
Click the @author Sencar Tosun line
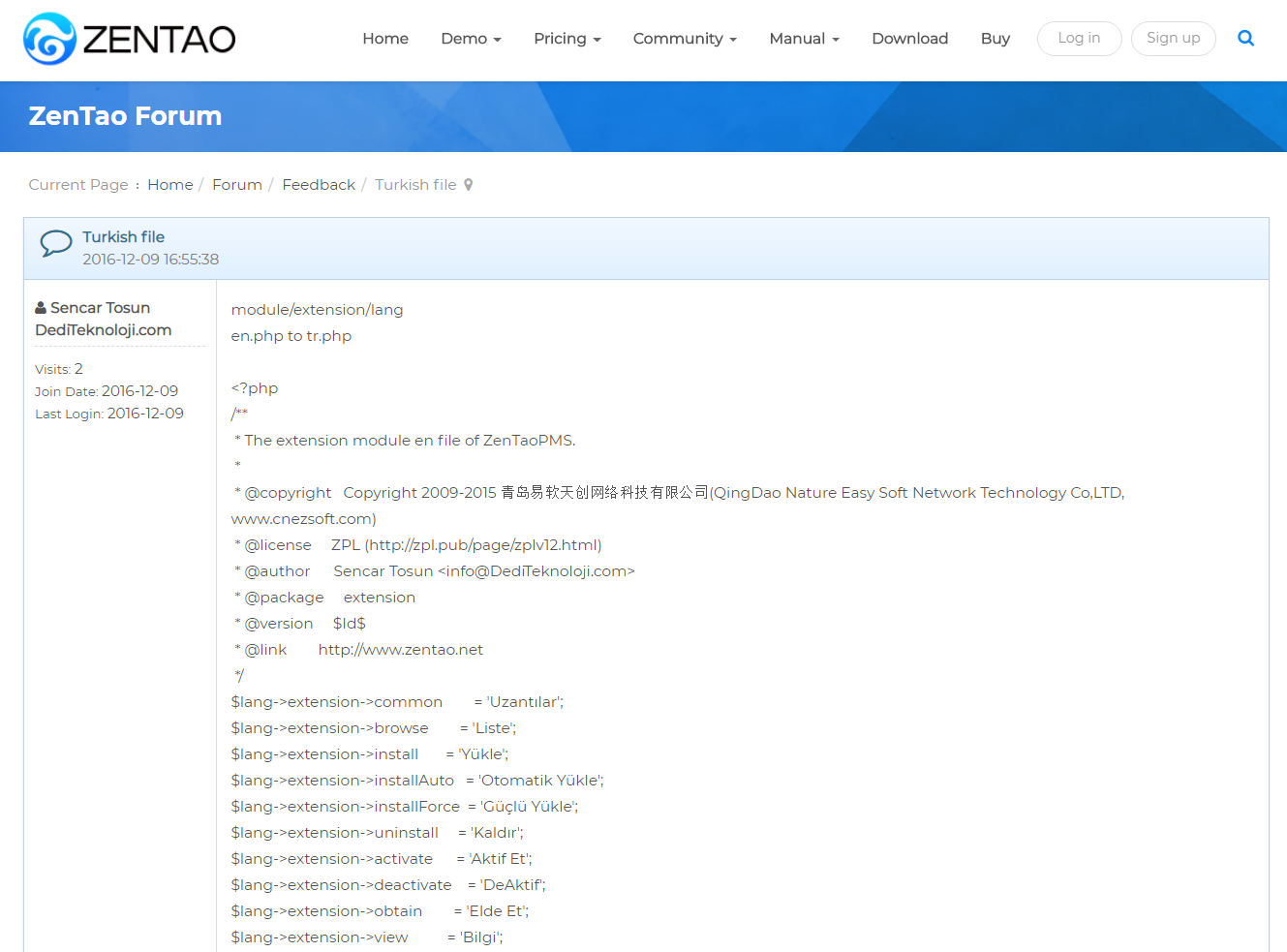434,571
